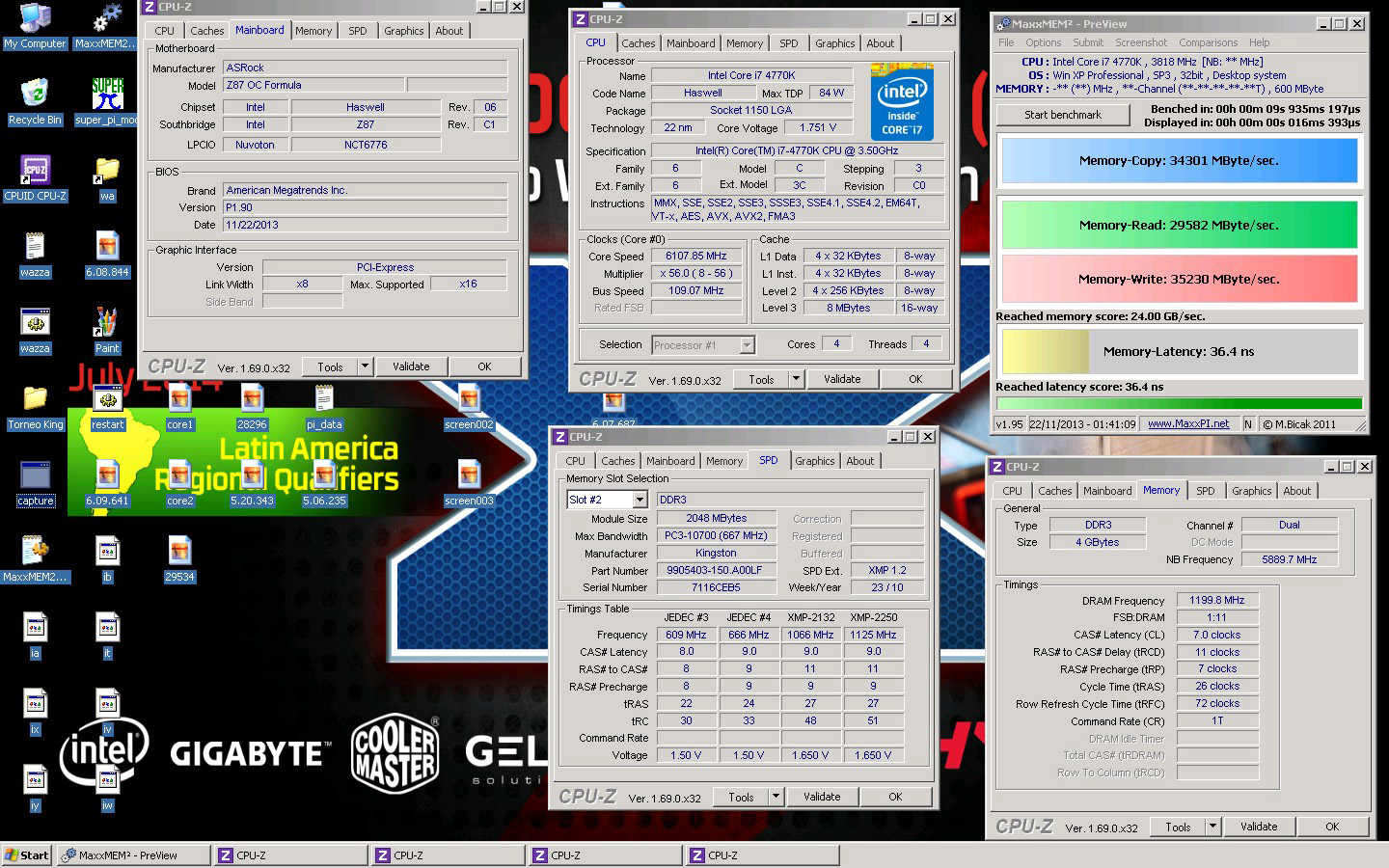Image resolution: width=1389 pixels, height=868 pixels.
Task: Select the 'ix' file icon
Action: [x=35, y=711]
